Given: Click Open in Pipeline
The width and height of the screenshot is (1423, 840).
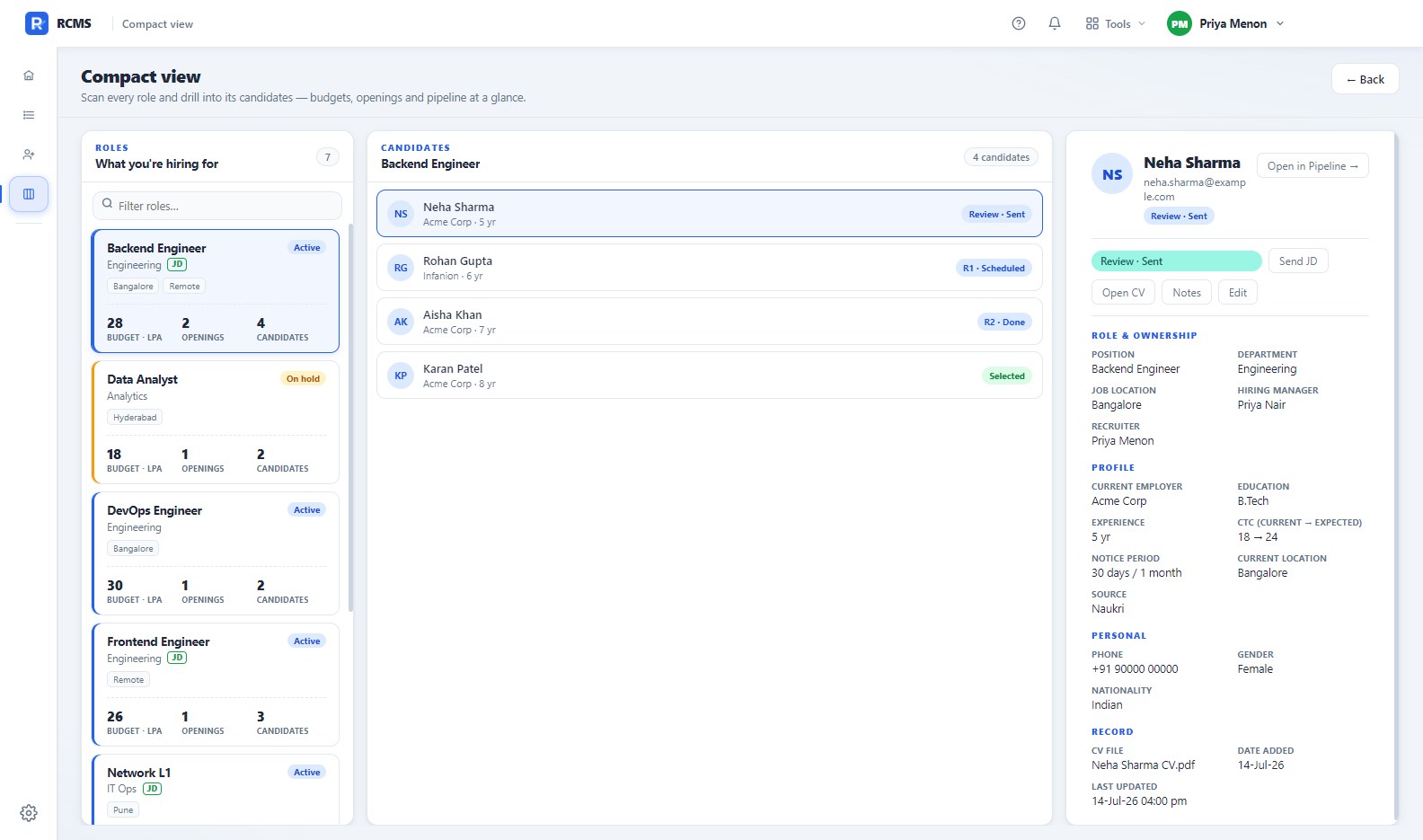Looking at the screenshot, I should pos(1313,166).
